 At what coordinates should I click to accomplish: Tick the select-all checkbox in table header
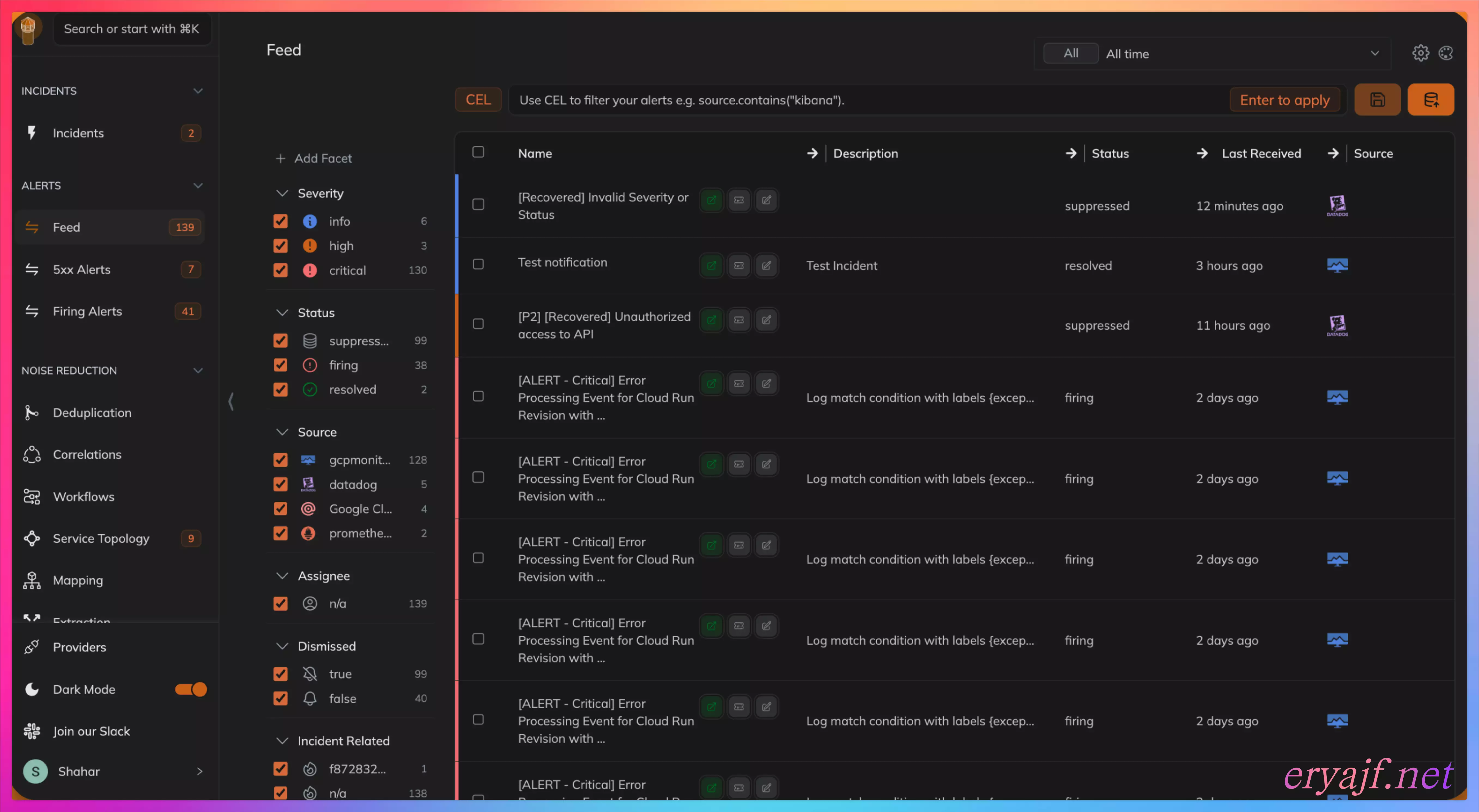point(478,152)
